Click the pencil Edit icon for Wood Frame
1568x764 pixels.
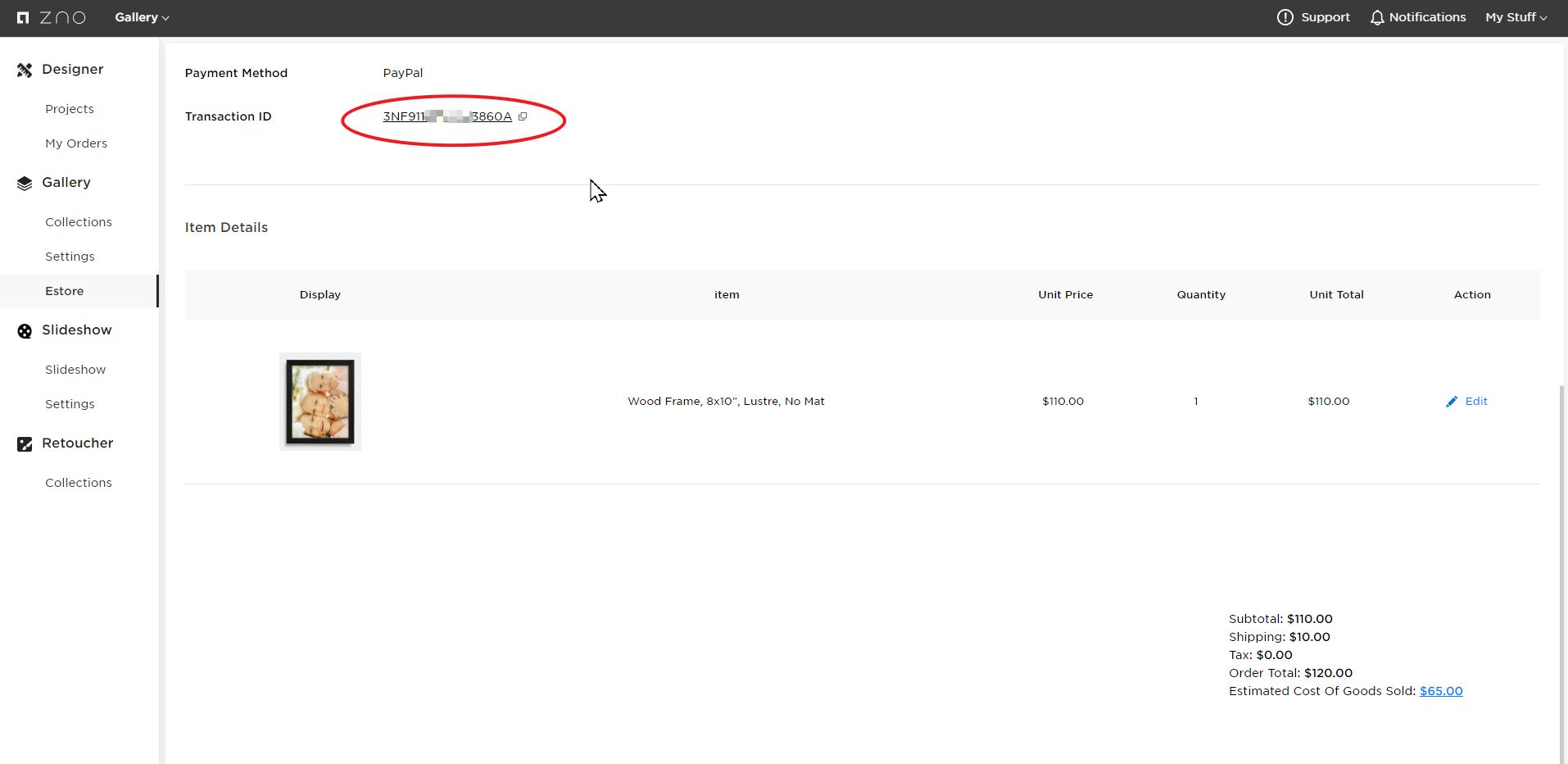point(1452,402)
